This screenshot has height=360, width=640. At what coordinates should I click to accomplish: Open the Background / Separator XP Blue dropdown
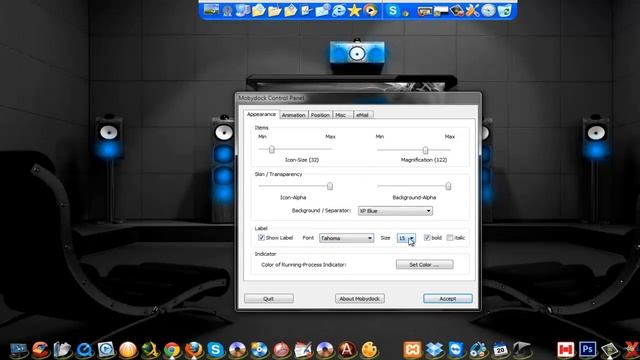click(x=395, y=211)
